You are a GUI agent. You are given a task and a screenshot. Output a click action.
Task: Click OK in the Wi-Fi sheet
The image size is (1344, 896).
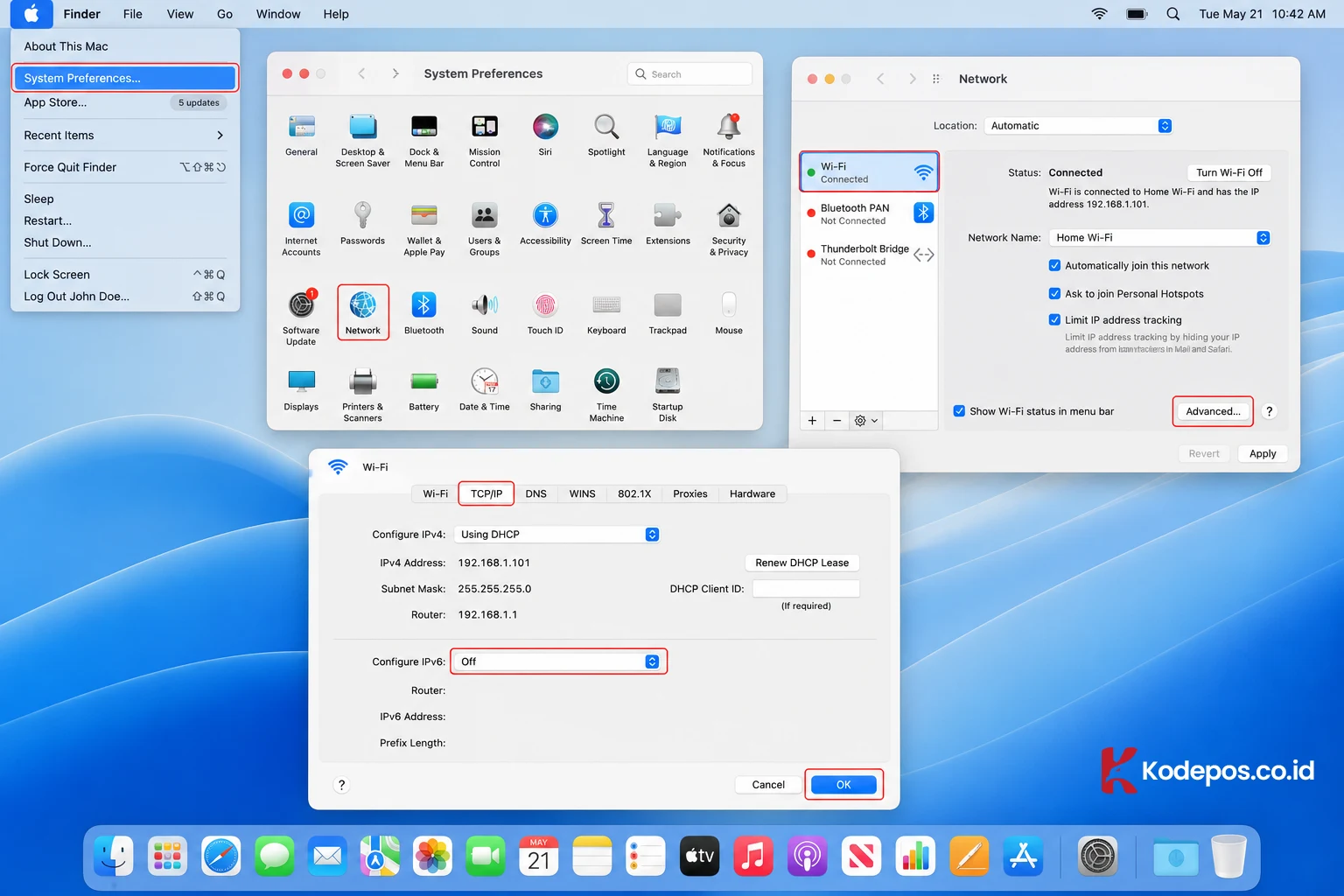[843, 785]
